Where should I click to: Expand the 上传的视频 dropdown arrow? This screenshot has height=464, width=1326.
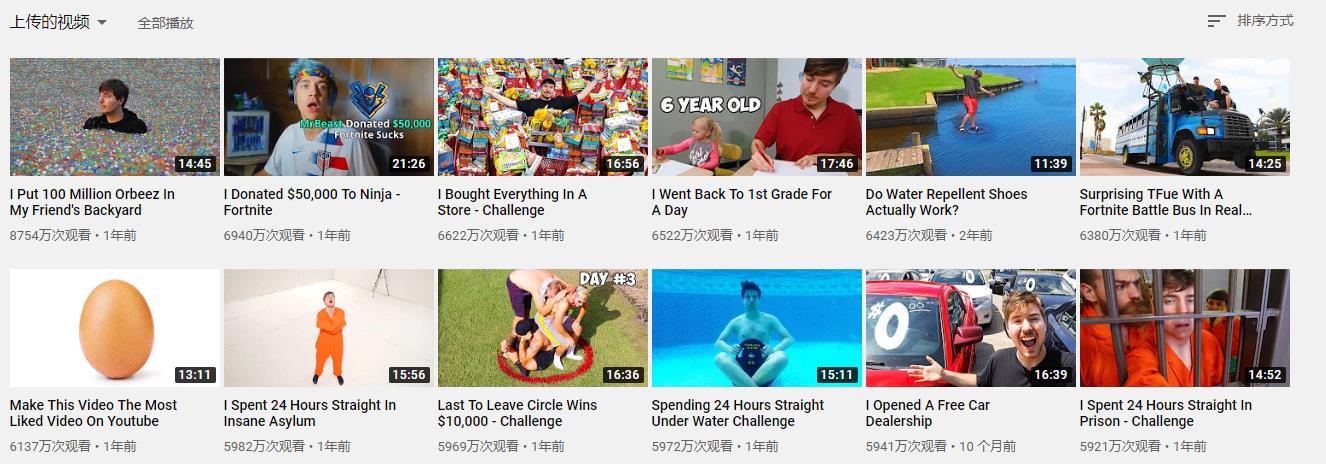tap(102, 23)
